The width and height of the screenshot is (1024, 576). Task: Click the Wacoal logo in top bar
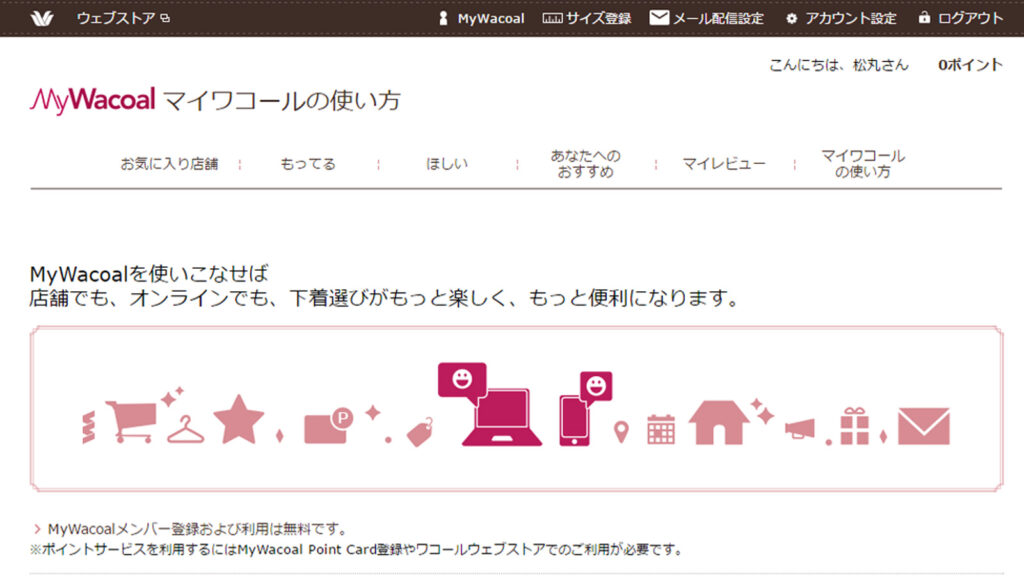click(x=42, y=18)
